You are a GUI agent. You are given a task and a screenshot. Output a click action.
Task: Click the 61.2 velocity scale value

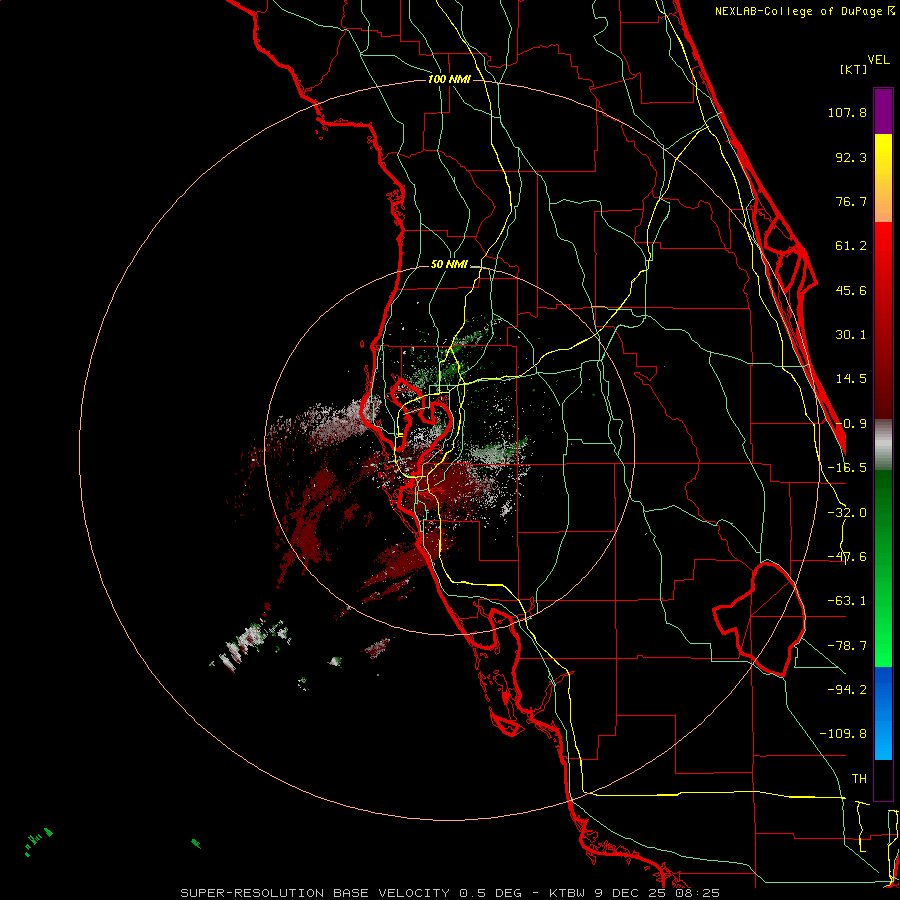tap(851, 246)
